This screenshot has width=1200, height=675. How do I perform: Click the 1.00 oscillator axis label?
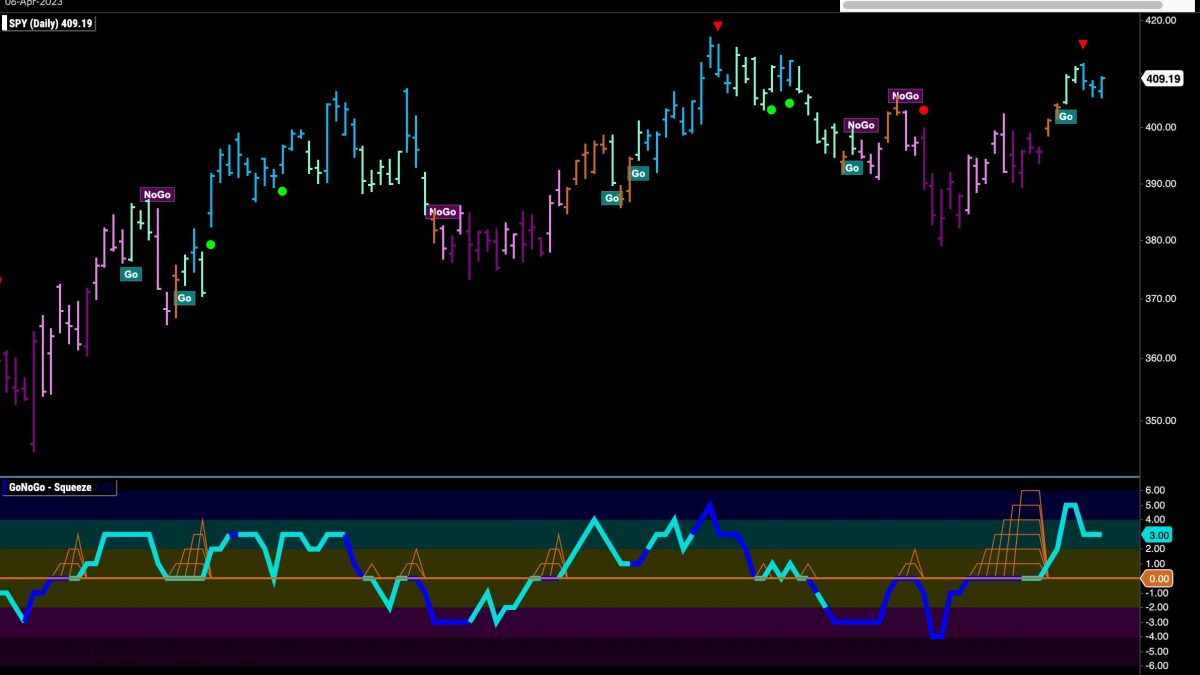pyautogui.click(x=1155, y=564)
